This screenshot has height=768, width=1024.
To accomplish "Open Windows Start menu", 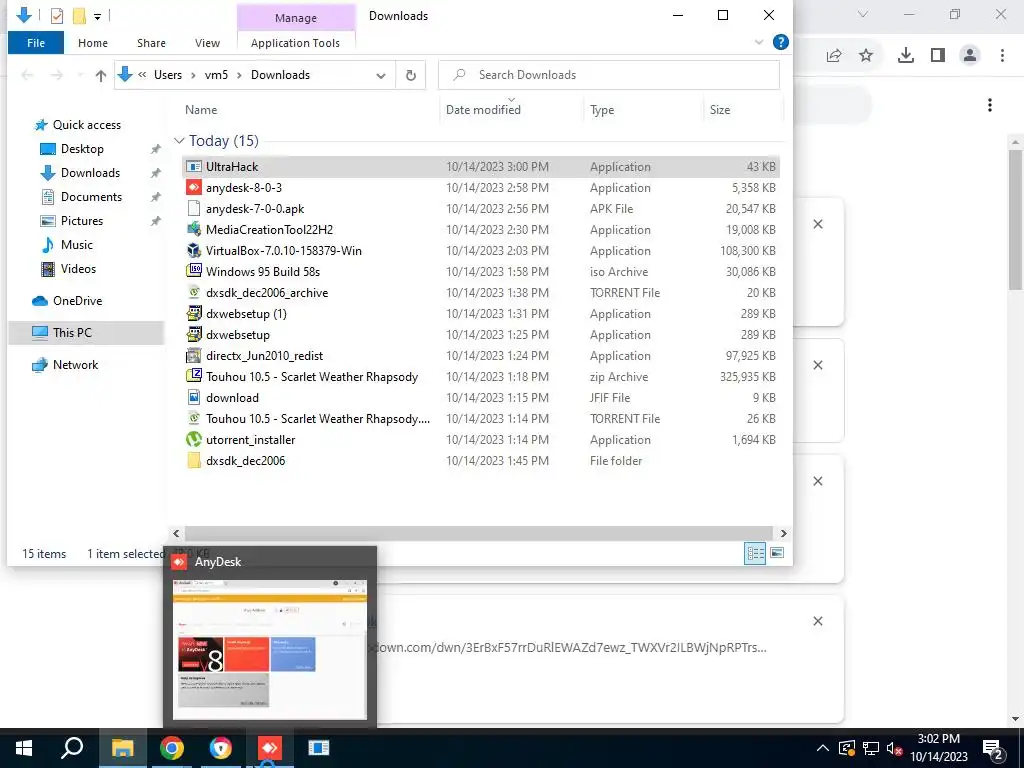I will tap(24, 748).
